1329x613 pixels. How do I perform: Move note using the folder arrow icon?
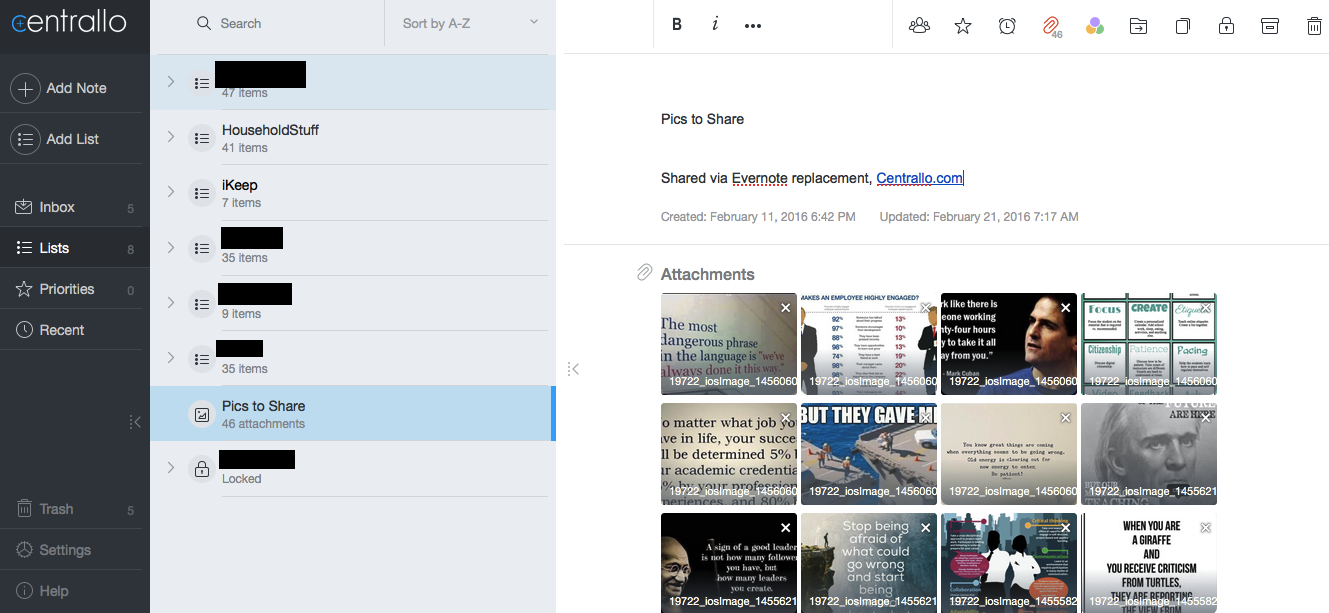click(1138, 26)
